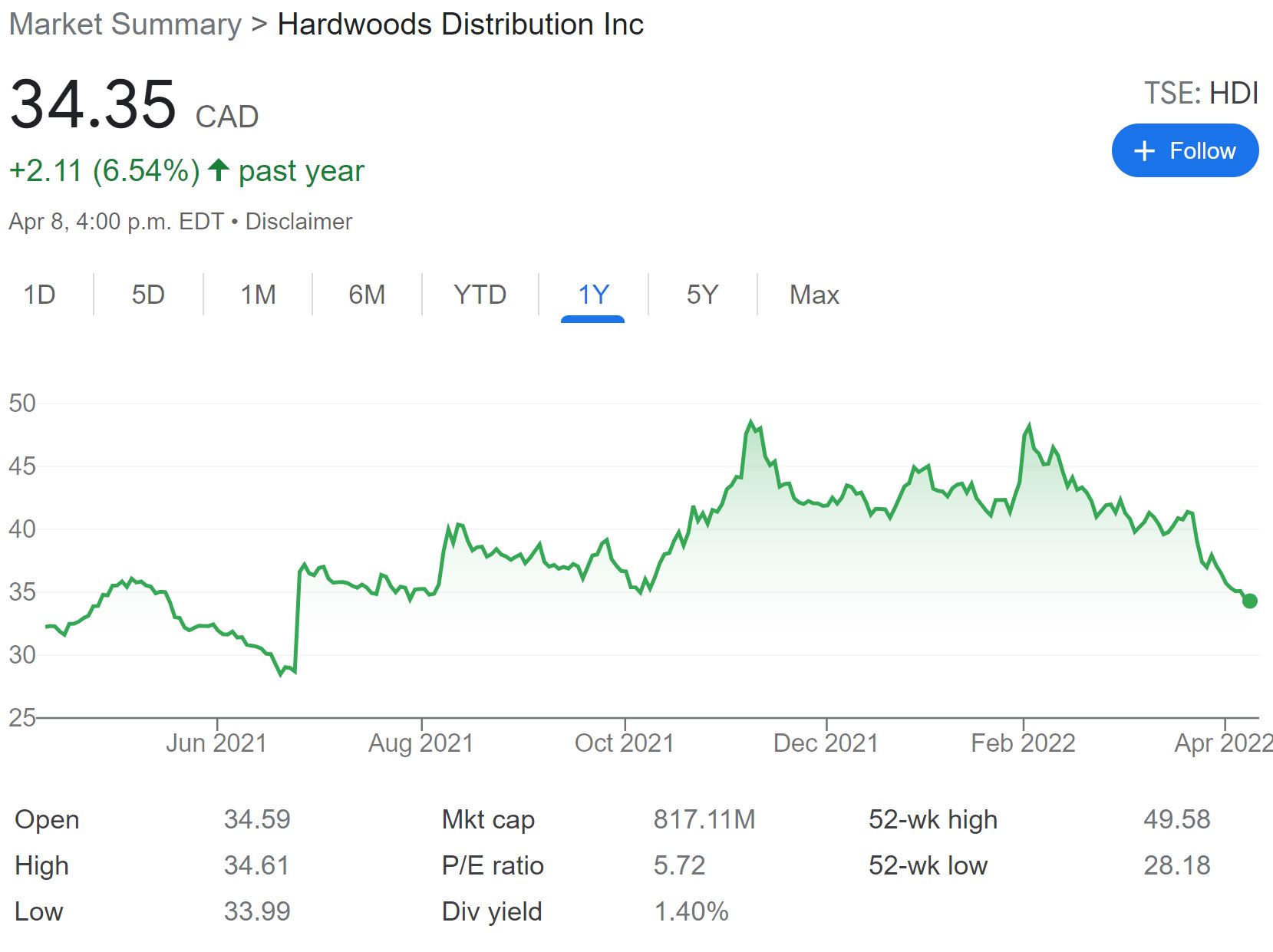
Task: Click the P/E ratio label
Action: click(x=493, y=865)
